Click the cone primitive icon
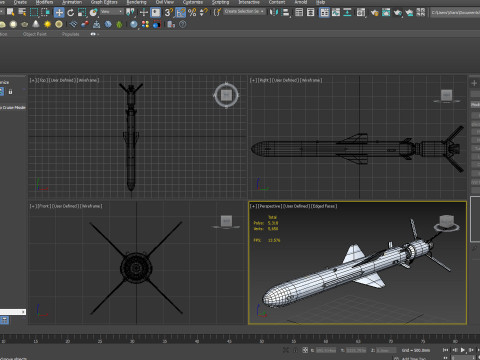 (36, 24)
